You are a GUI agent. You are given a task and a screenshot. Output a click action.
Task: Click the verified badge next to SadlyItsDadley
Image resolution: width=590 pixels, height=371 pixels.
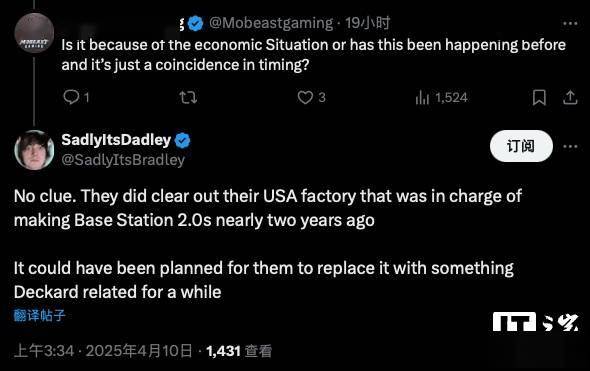pos(182,140)
